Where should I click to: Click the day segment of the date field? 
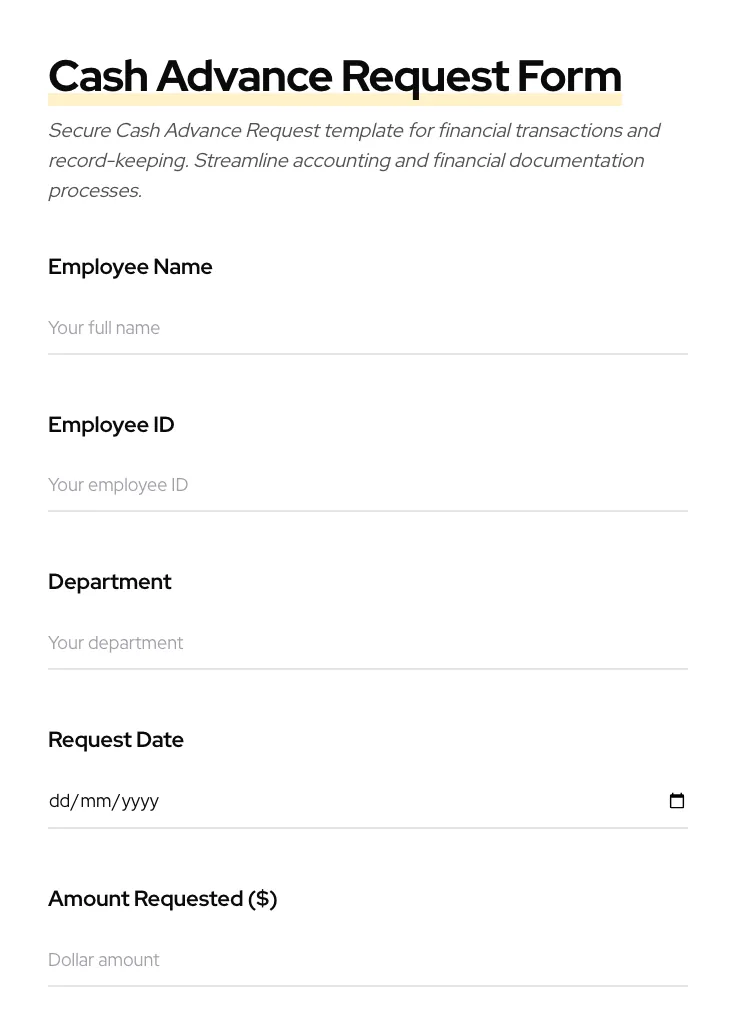(59, 800)
